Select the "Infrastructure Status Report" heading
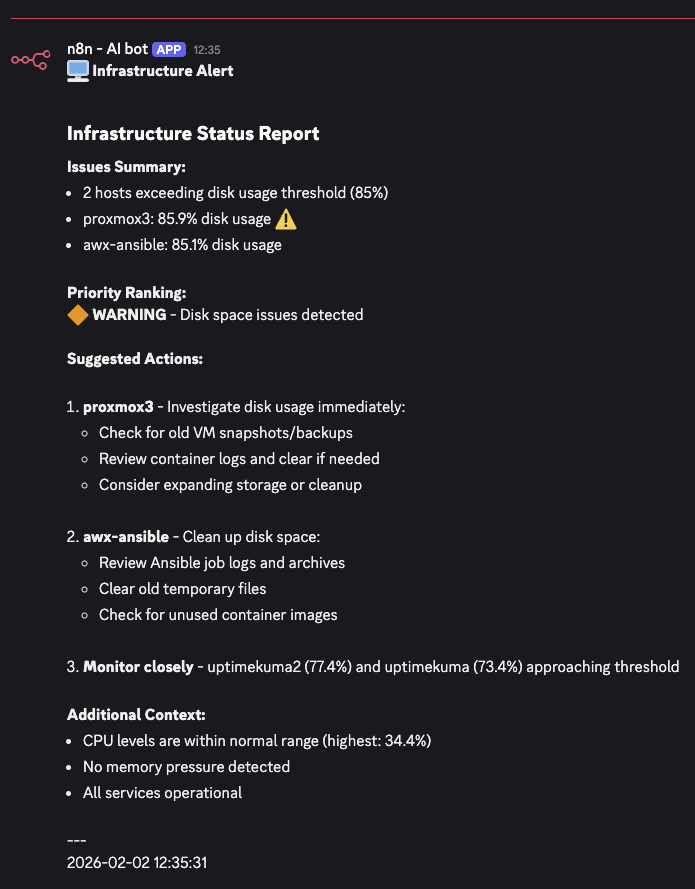Image resolution: width=695 pixels, height=889 pixels. [193, 133]
